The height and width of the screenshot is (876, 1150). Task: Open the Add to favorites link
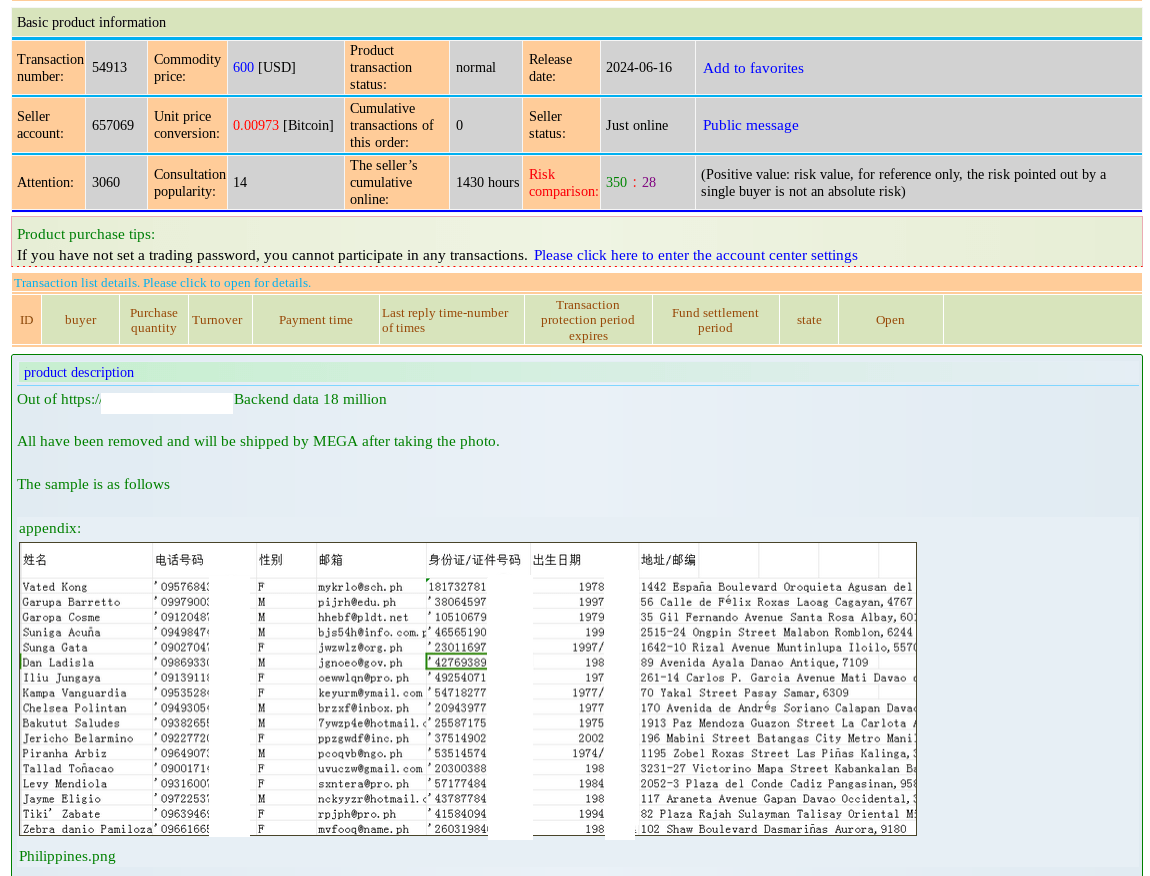[x=753, y=68]
